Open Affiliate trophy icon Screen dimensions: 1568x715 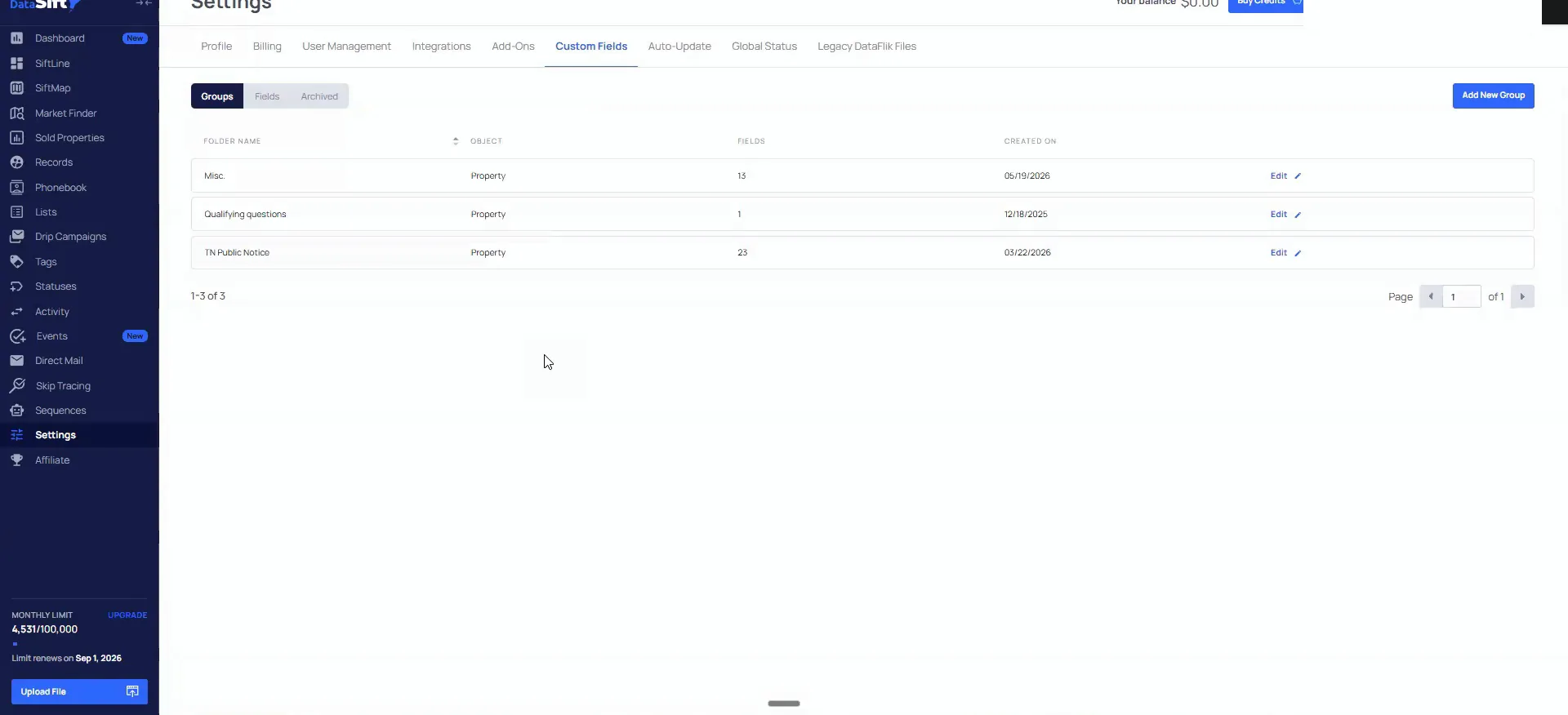click(x=16, y=460)
